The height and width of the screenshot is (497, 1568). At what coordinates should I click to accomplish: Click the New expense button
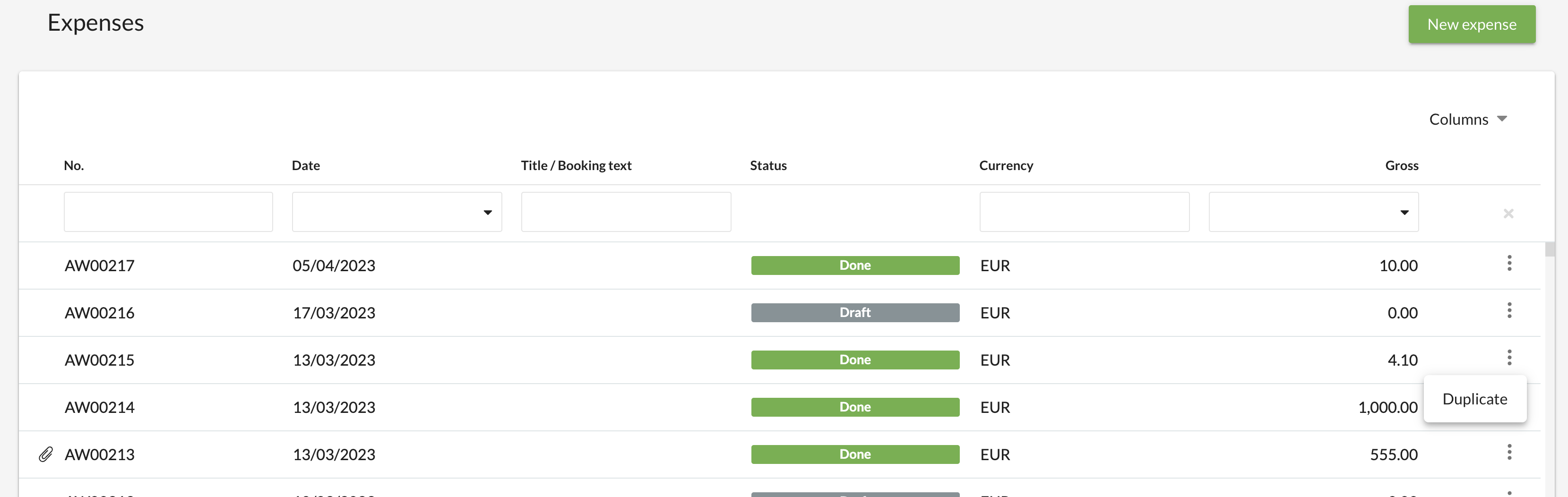1471,25
